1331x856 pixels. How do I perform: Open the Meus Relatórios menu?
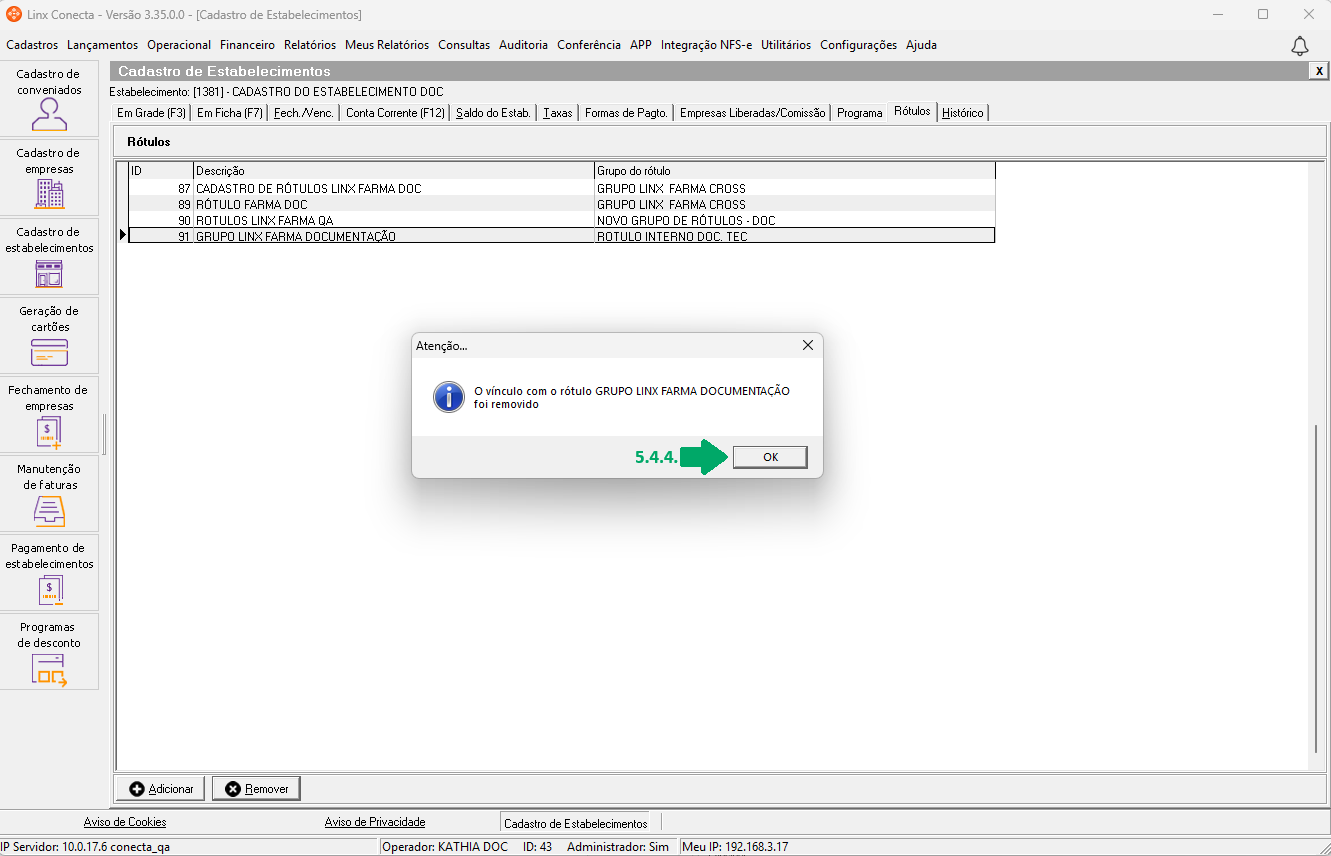click(387, 45)
